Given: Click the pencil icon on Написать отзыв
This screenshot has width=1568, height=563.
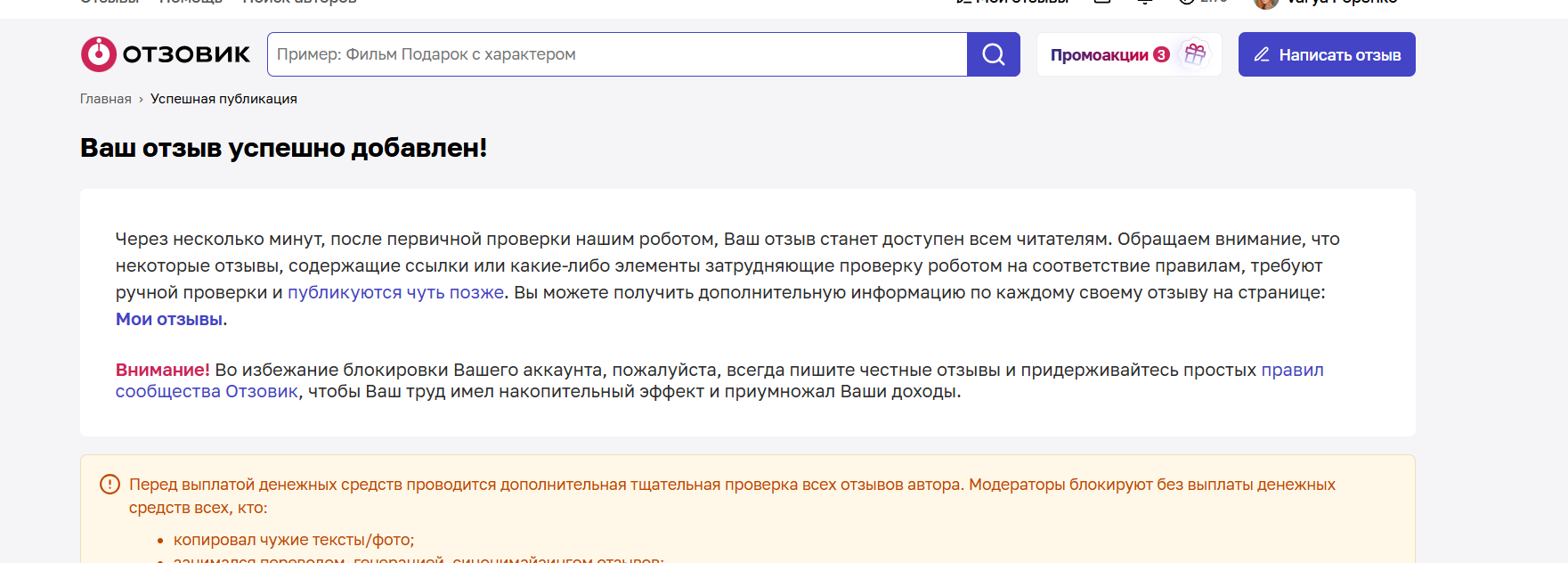Looking at the screenshot, I should pos(1262,54).
